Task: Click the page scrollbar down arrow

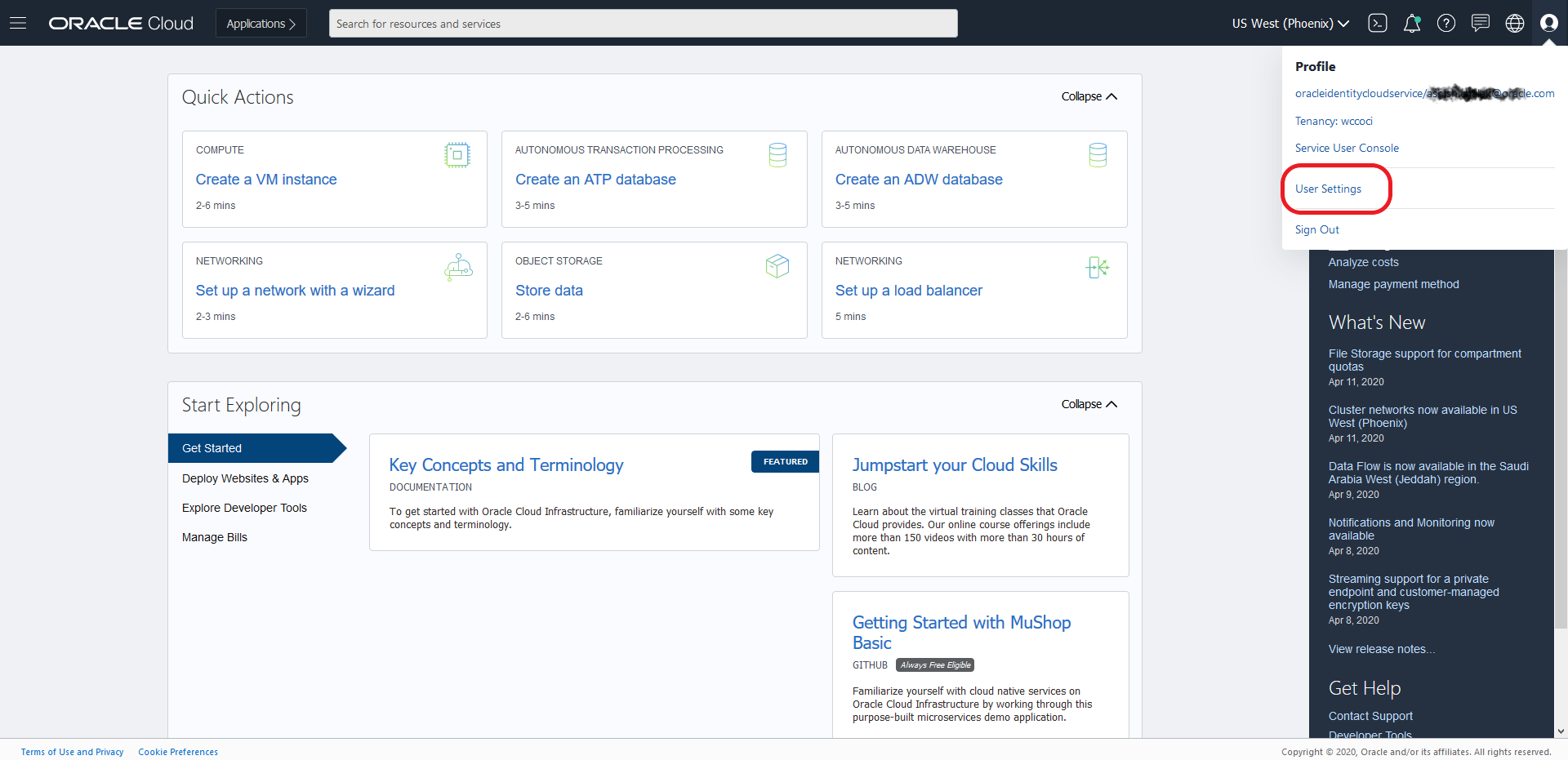Action: [x=1561, y=731]
